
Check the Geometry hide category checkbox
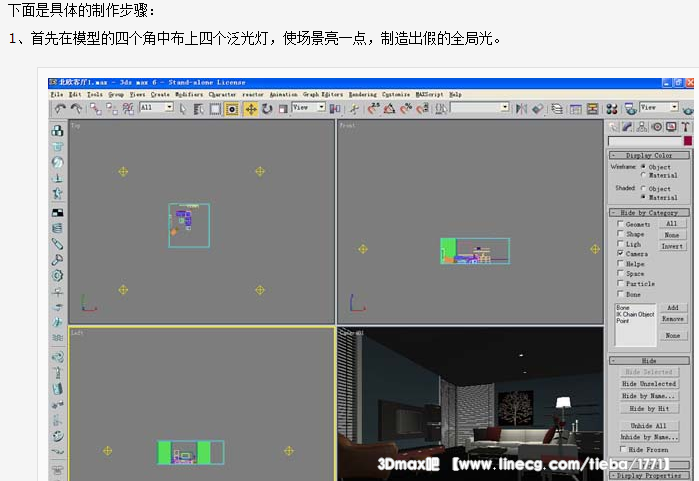pos(620,223)
